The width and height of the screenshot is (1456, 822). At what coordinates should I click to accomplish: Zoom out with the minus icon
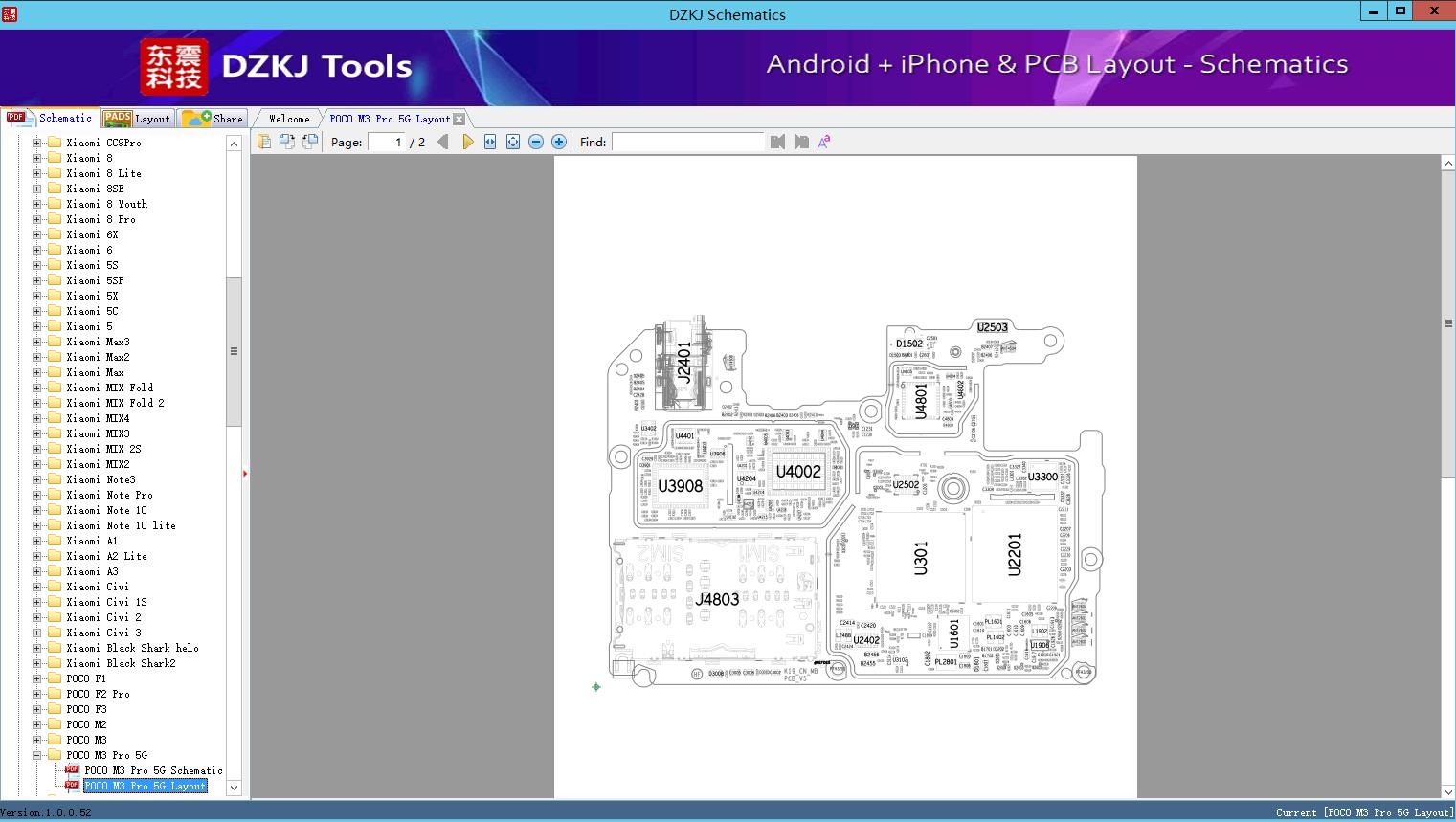tap(536, 142)
